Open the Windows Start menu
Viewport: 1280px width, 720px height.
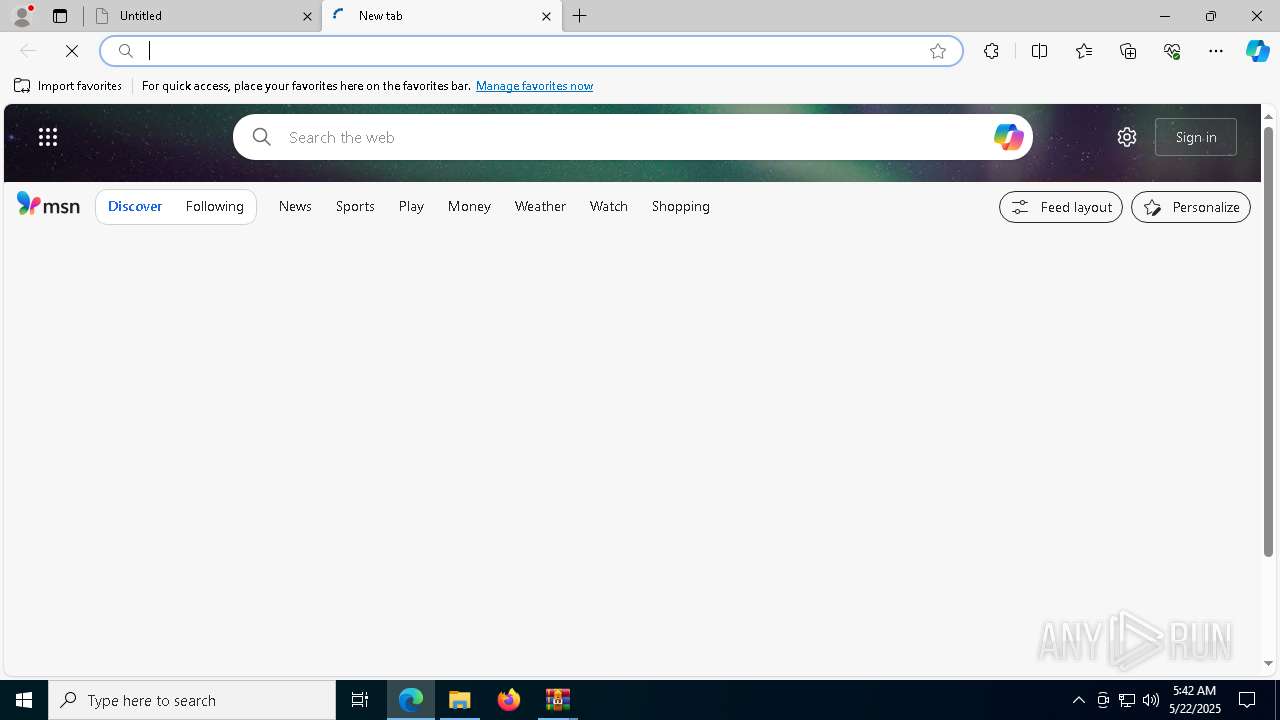tap(24, 700)
